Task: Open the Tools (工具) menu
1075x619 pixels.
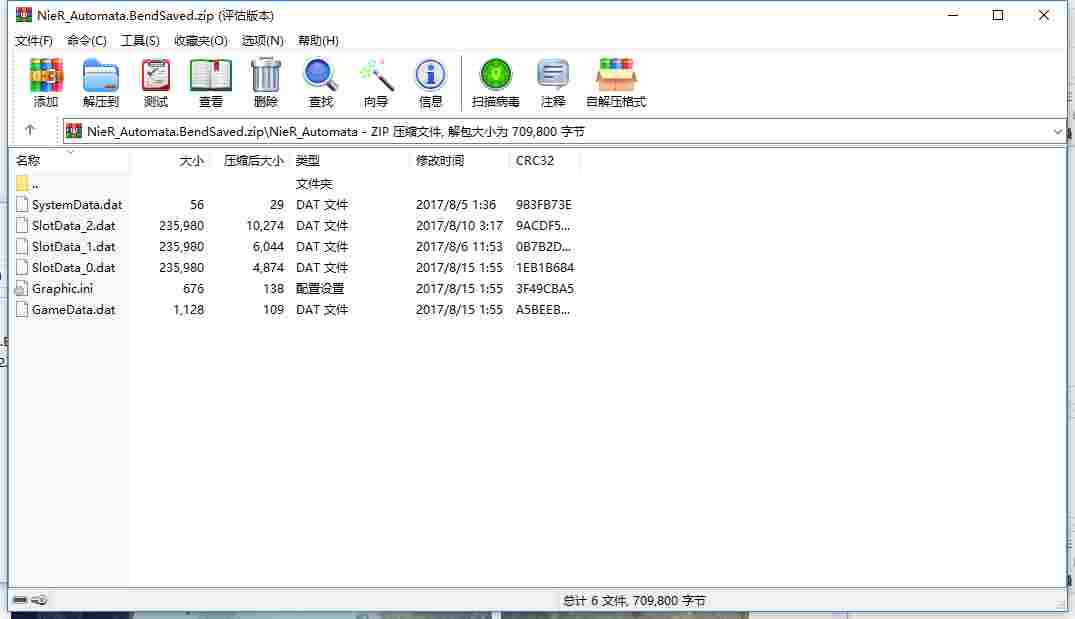Action: tap(140, 40)
